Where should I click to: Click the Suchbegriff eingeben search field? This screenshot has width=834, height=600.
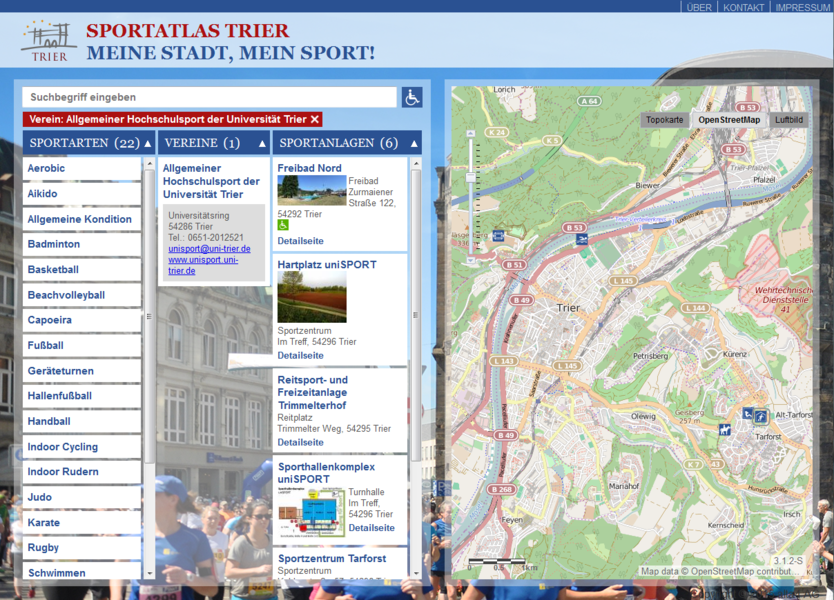click(x=209, y=97)
